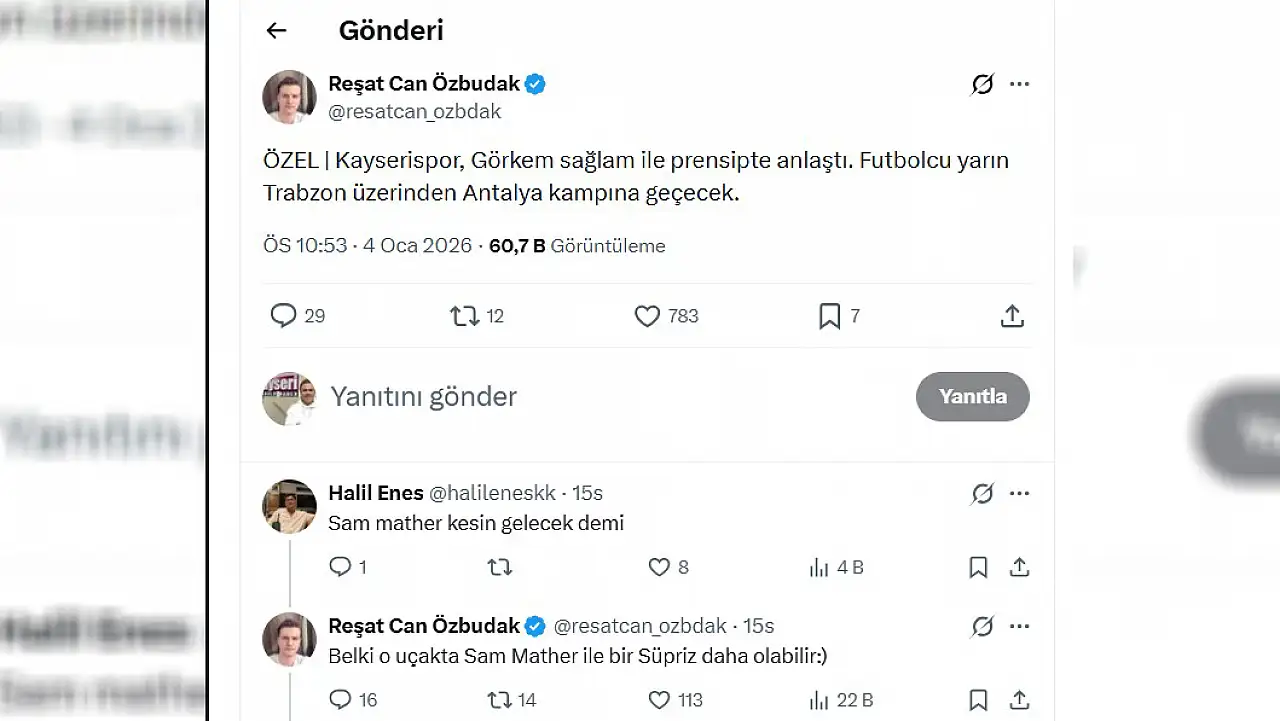Bookmark Halil Enes's reply
The width and height of the screenshot is (1280, 721).
click(978, 567)
